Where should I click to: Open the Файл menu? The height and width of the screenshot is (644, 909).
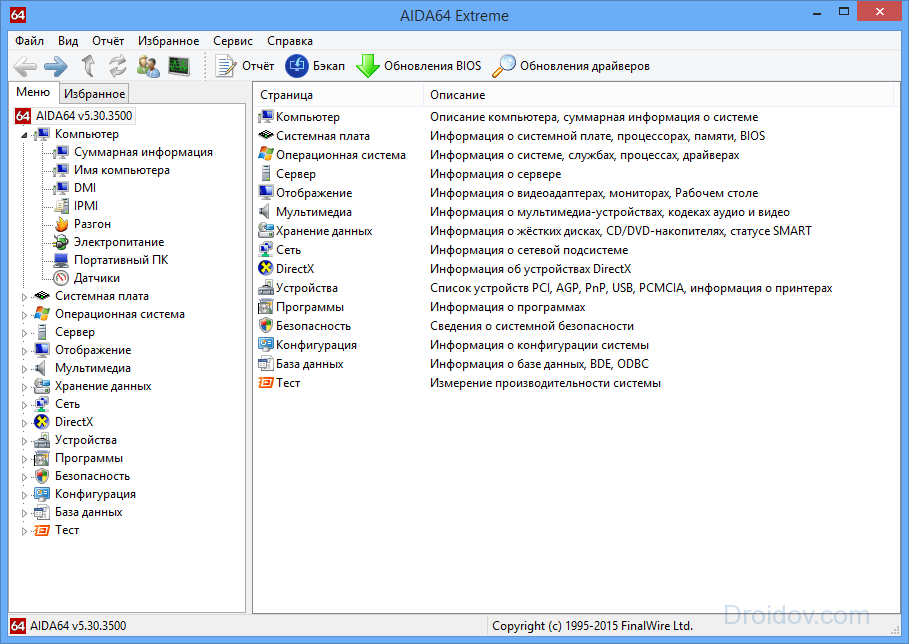pyautogui.click(x=30, y=41)
